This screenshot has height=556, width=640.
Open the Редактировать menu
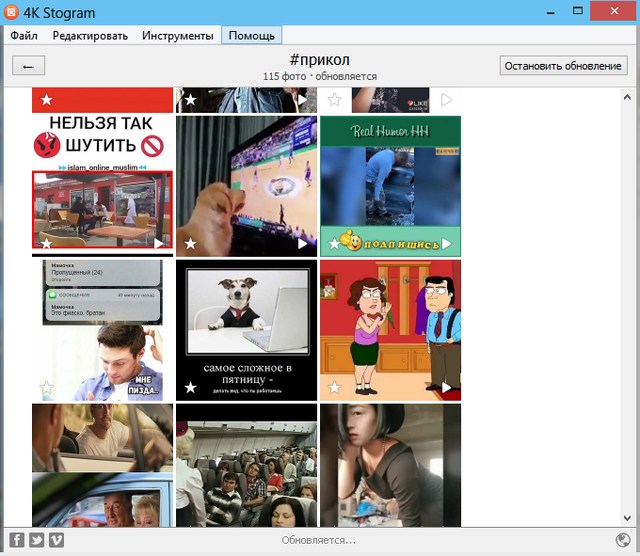tap(90, 36)
